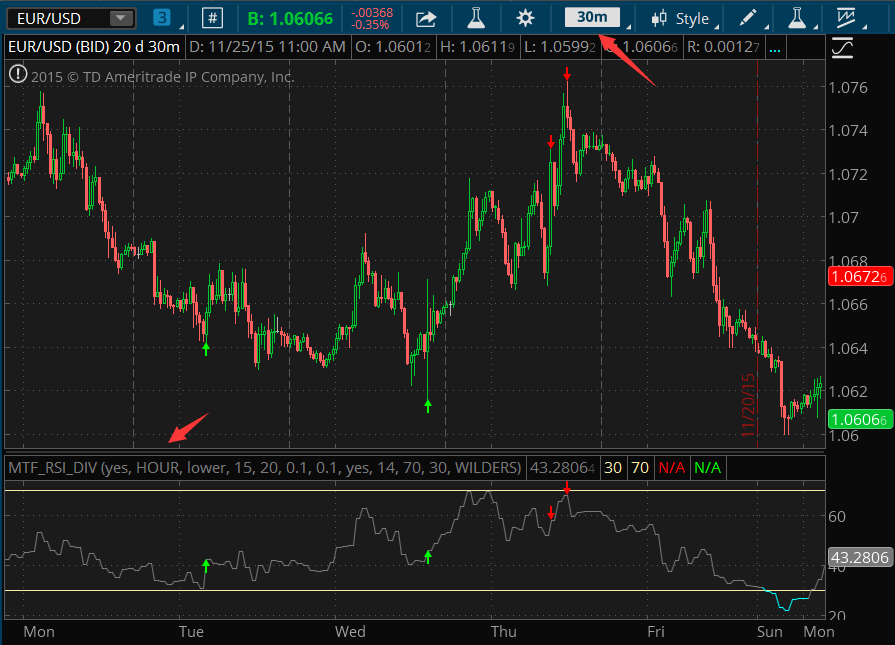Click the blue number 3 link icon
The width and height of the screenshot is (895, 645).
pos(160,17)
